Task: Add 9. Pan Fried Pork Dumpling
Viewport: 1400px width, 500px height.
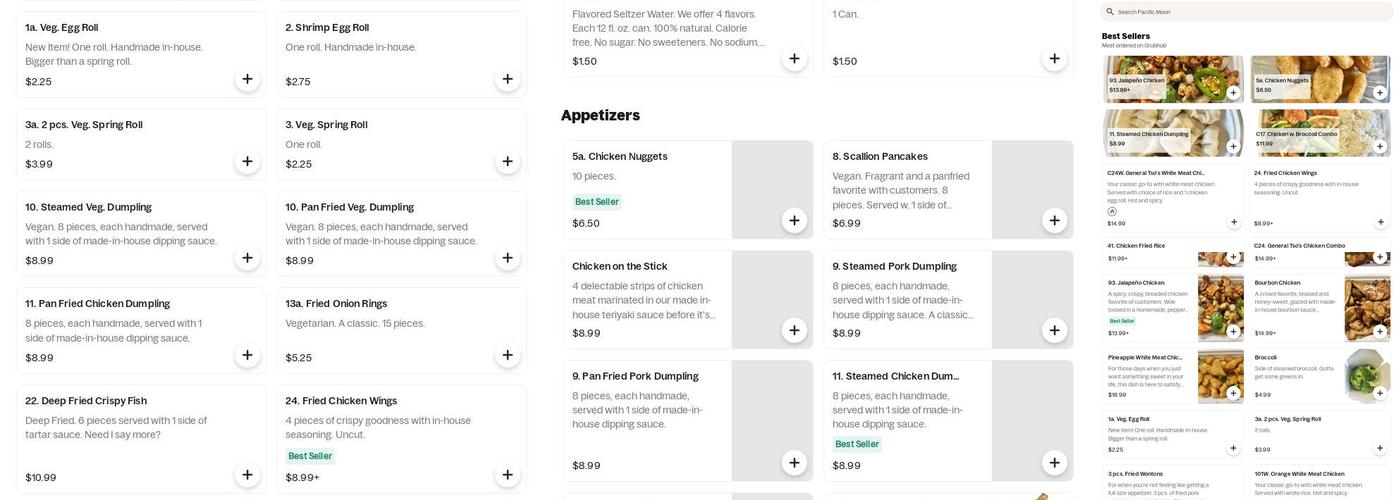Action: click(x=794, y=462)
